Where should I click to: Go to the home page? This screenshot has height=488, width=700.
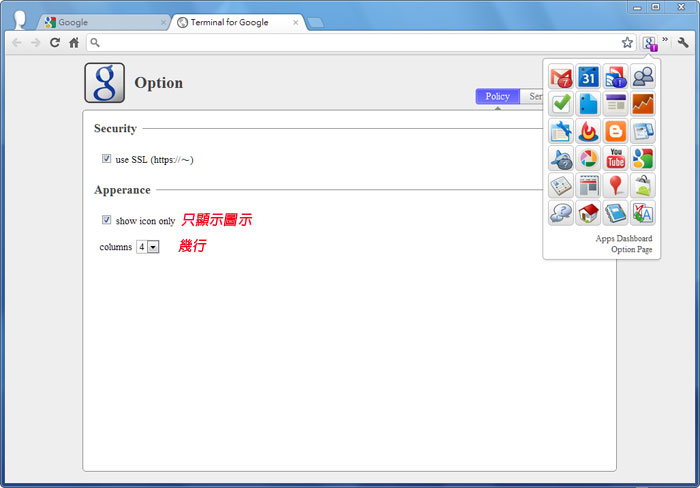(x=74, y=42)
